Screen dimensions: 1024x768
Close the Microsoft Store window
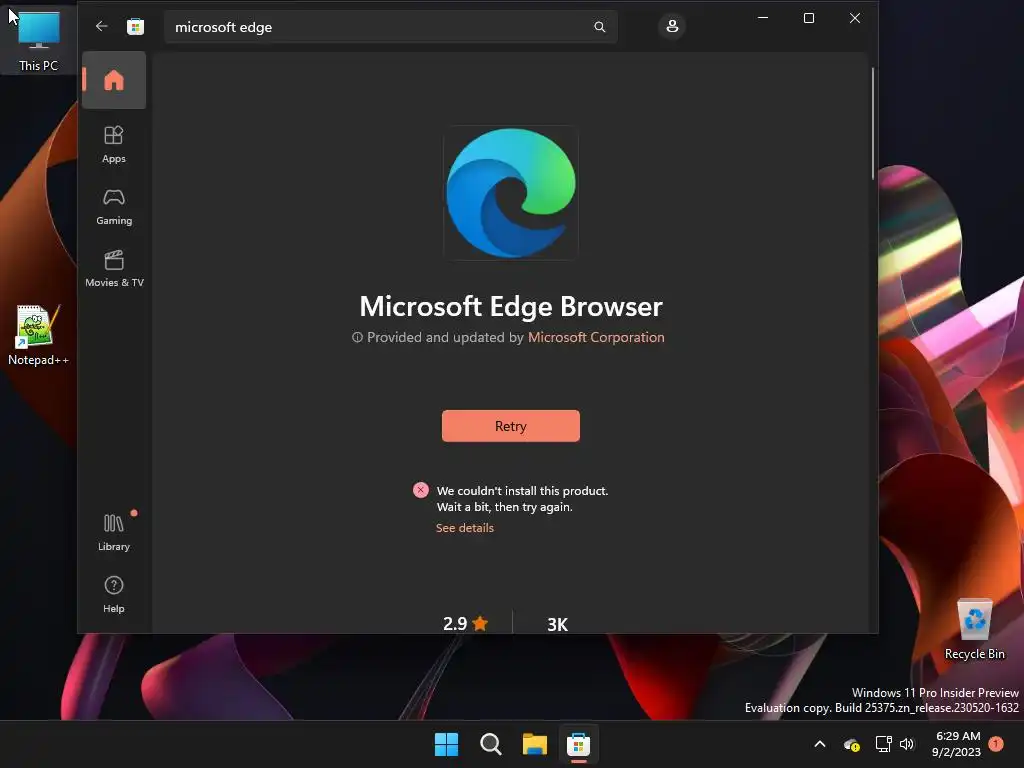854,18
